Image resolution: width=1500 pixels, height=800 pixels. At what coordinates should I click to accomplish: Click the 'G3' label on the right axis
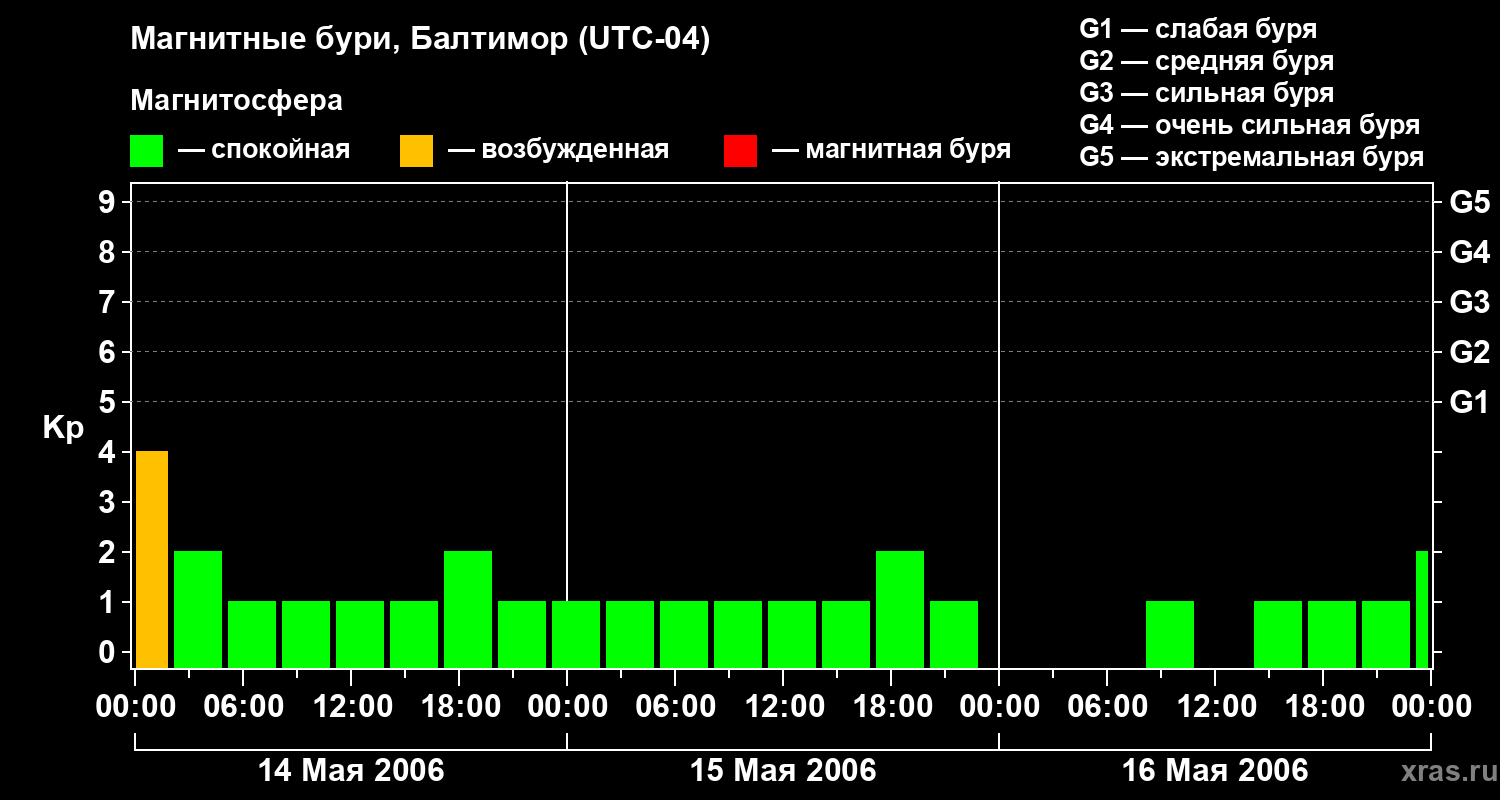[1469, 302]
